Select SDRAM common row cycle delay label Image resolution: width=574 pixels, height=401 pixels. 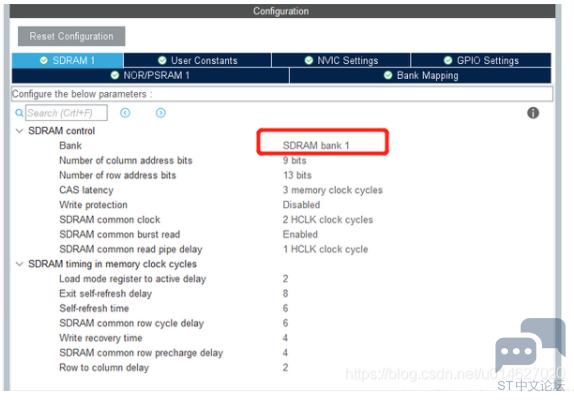(x=131, y=323)
